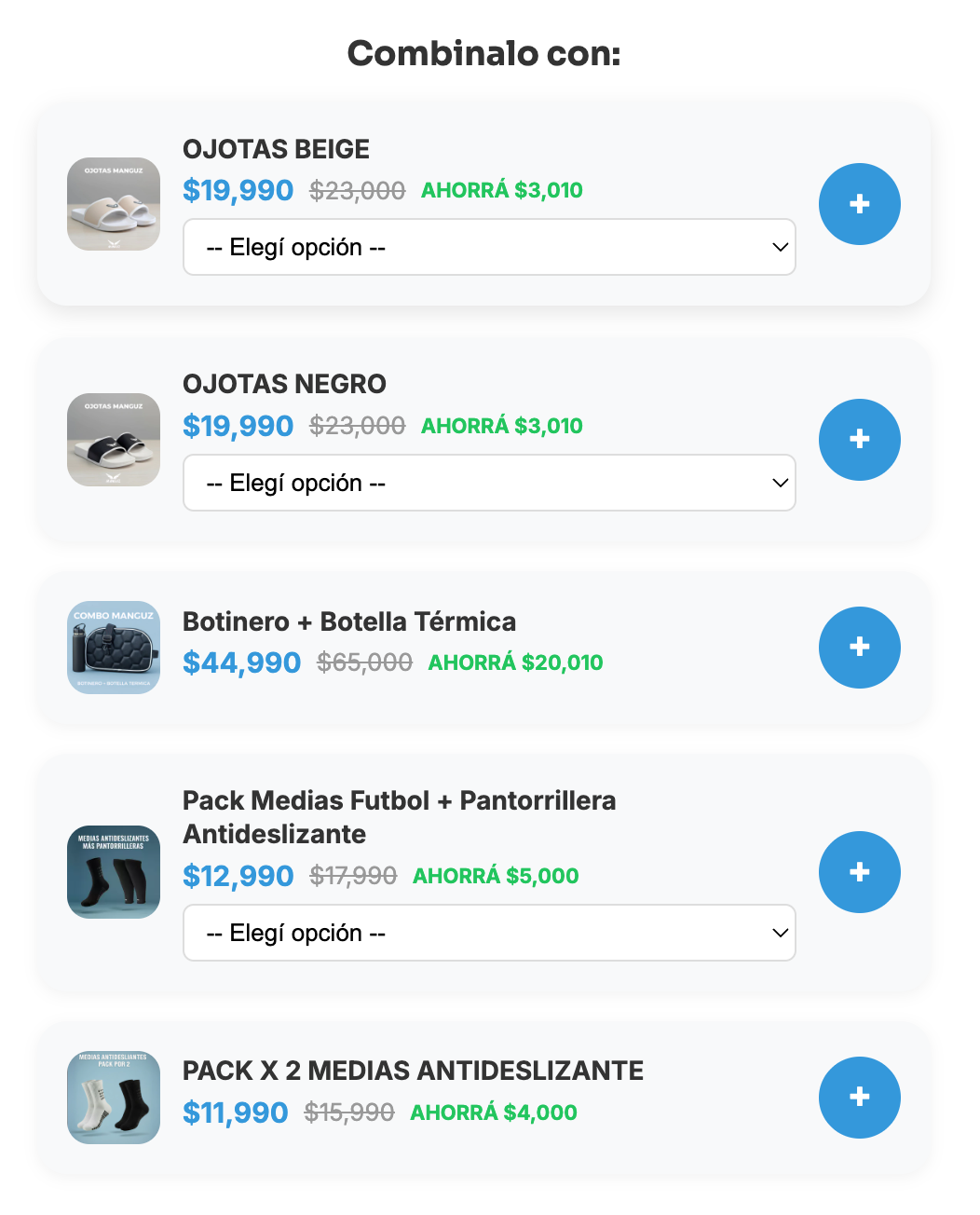Open the Combo Manguz bag thumbnail

pyautogui.click(x=114, y=648)
